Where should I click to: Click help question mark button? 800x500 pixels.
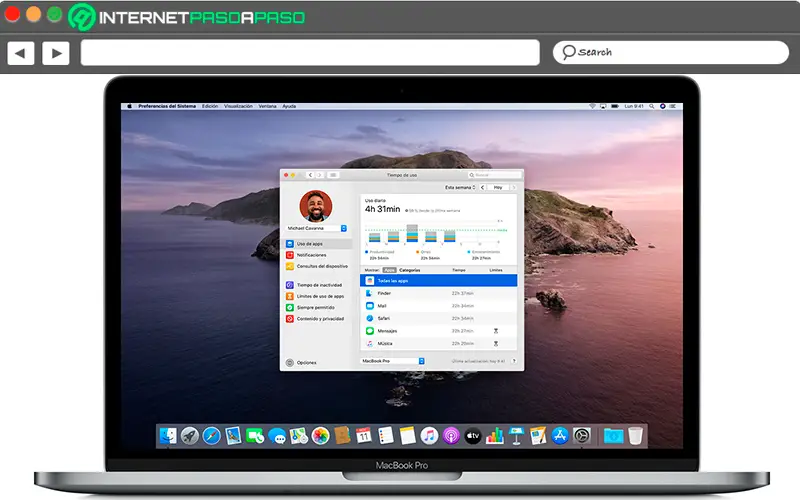click(x=514, y=361)
